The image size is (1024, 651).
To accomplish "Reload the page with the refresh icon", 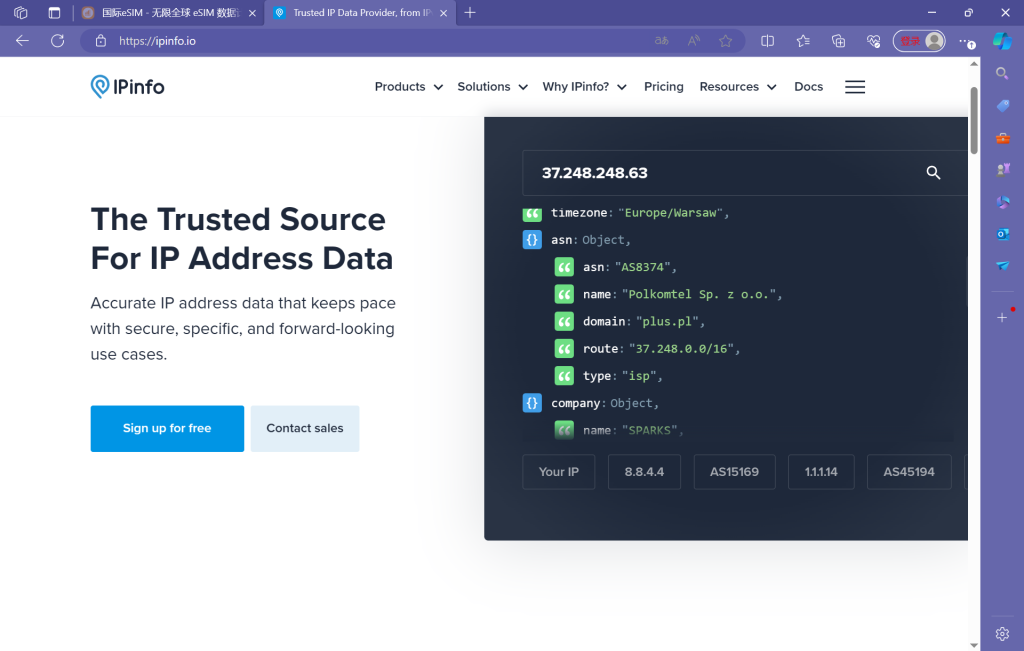I will 57,40.
